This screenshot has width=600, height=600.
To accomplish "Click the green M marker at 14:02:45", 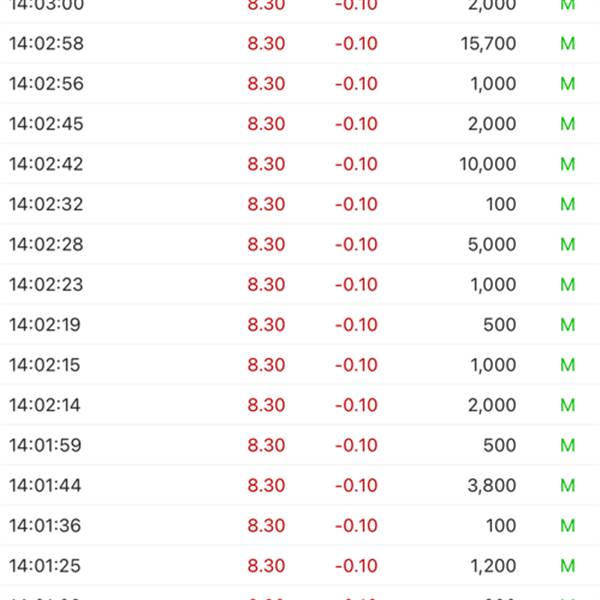I will tap(567, 124).
